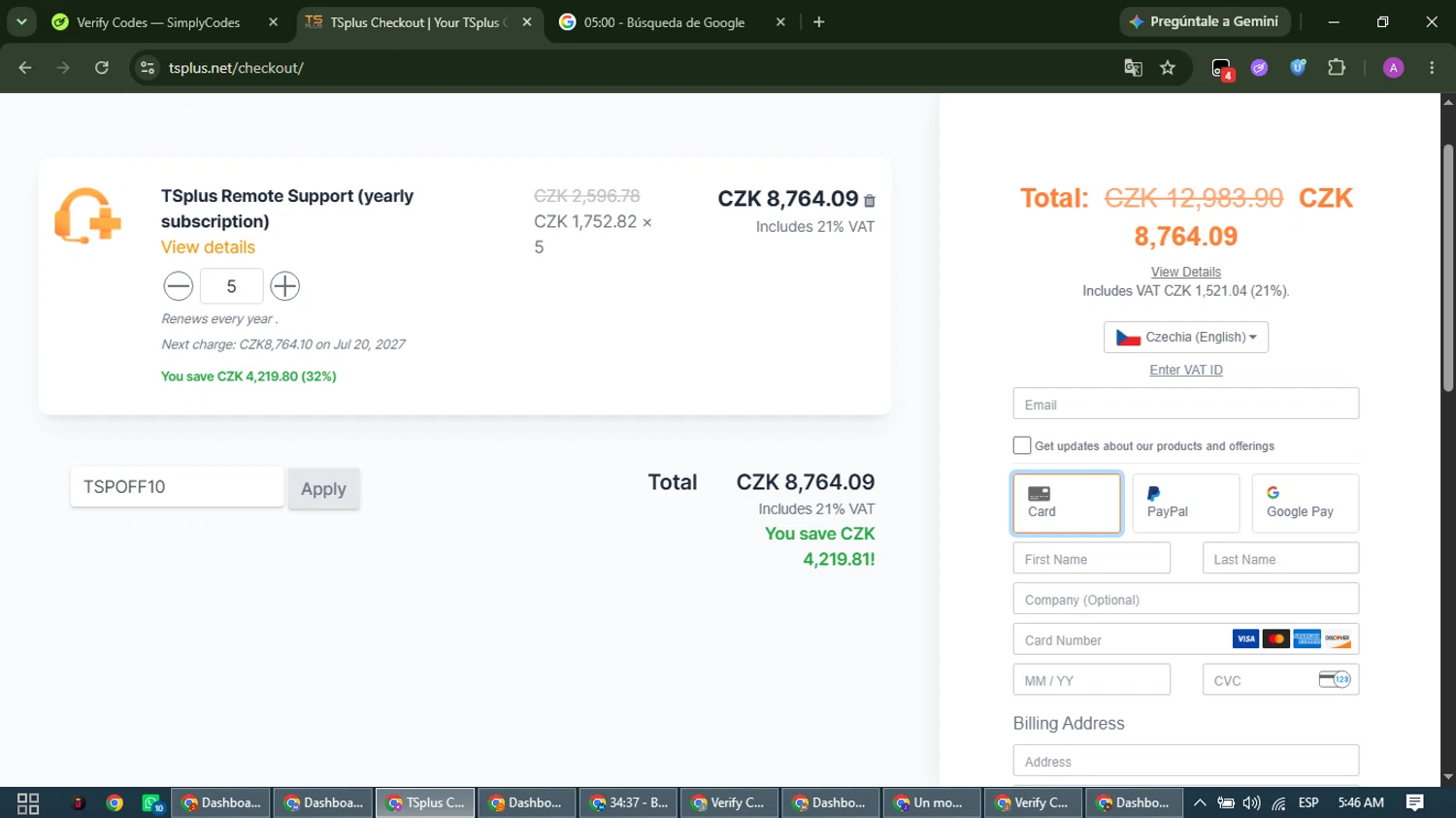
Task: Go forward to the next page
Action: 63,68
